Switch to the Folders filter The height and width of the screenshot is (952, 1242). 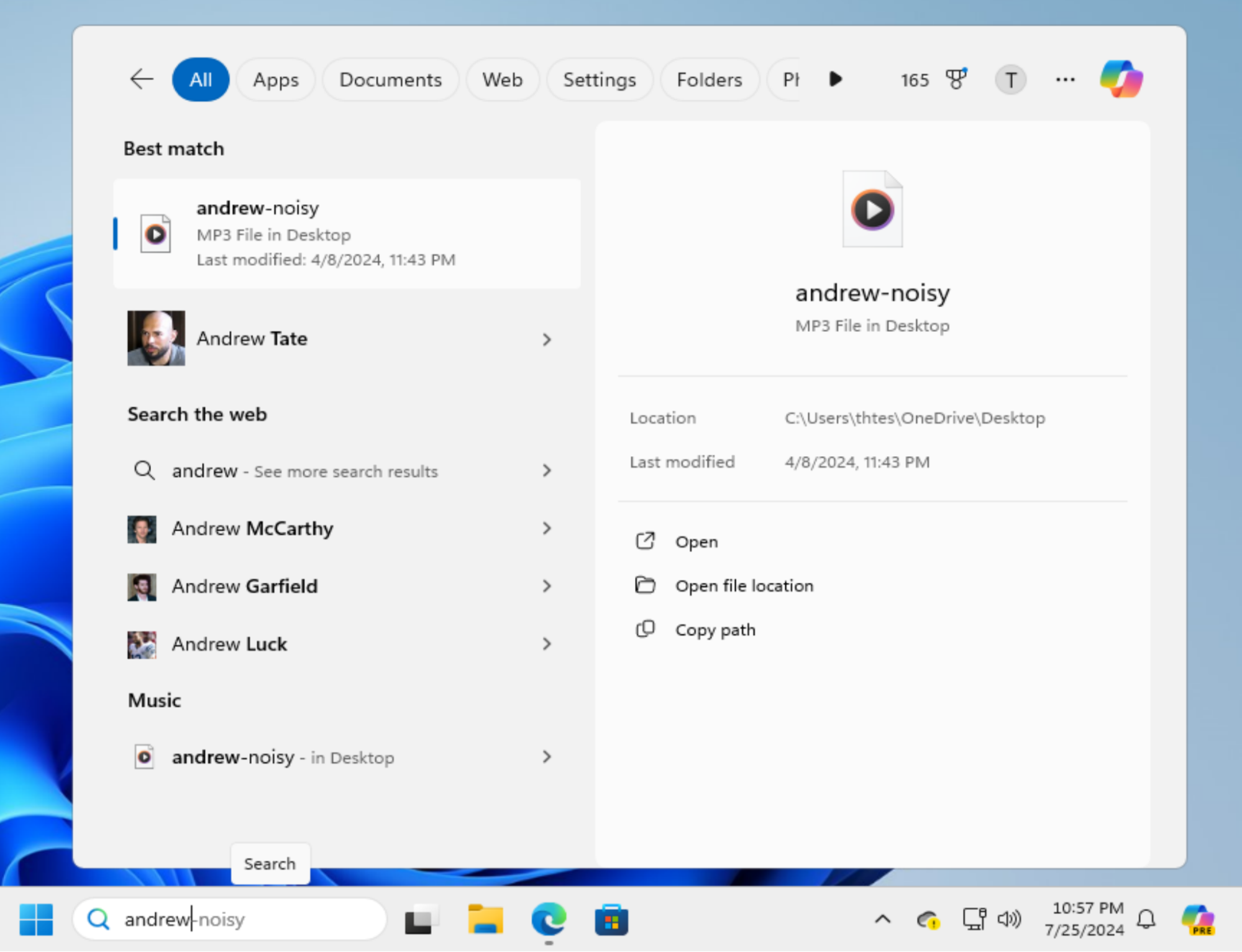[x=710, y=80]
